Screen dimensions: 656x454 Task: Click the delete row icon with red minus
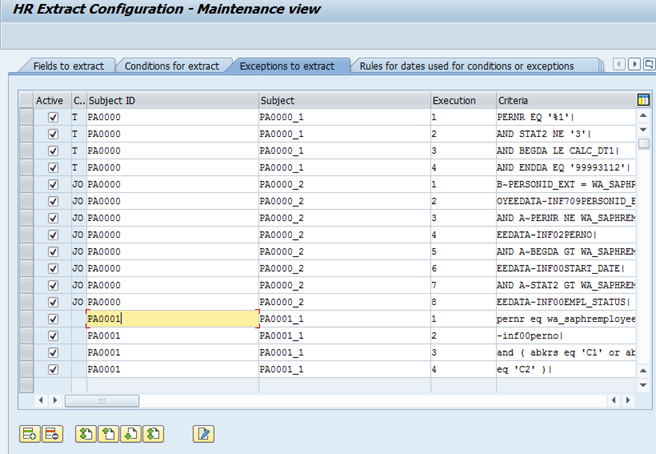[52, 434]
